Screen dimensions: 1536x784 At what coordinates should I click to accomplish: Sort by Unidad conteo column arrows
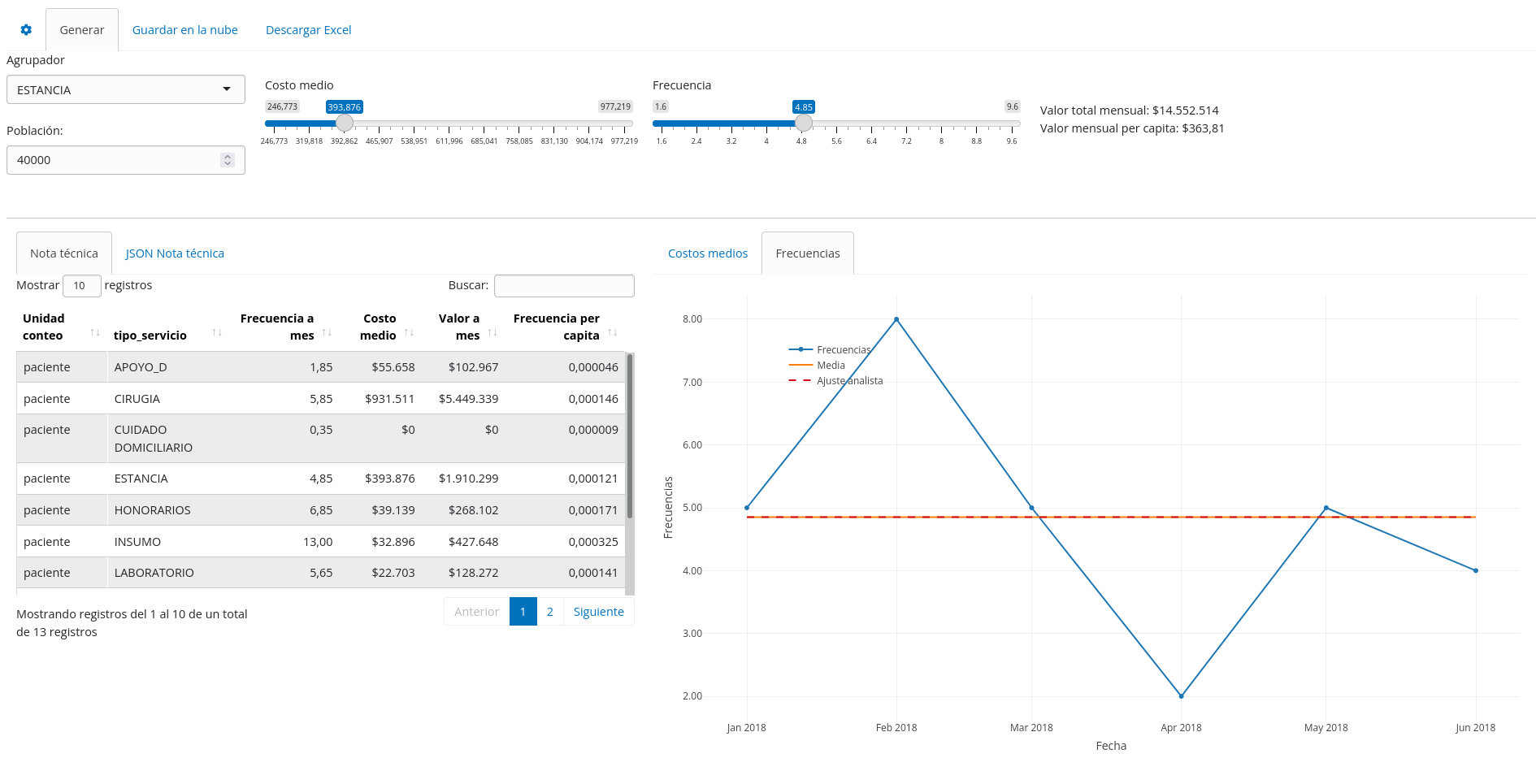(x=95, y=332)
